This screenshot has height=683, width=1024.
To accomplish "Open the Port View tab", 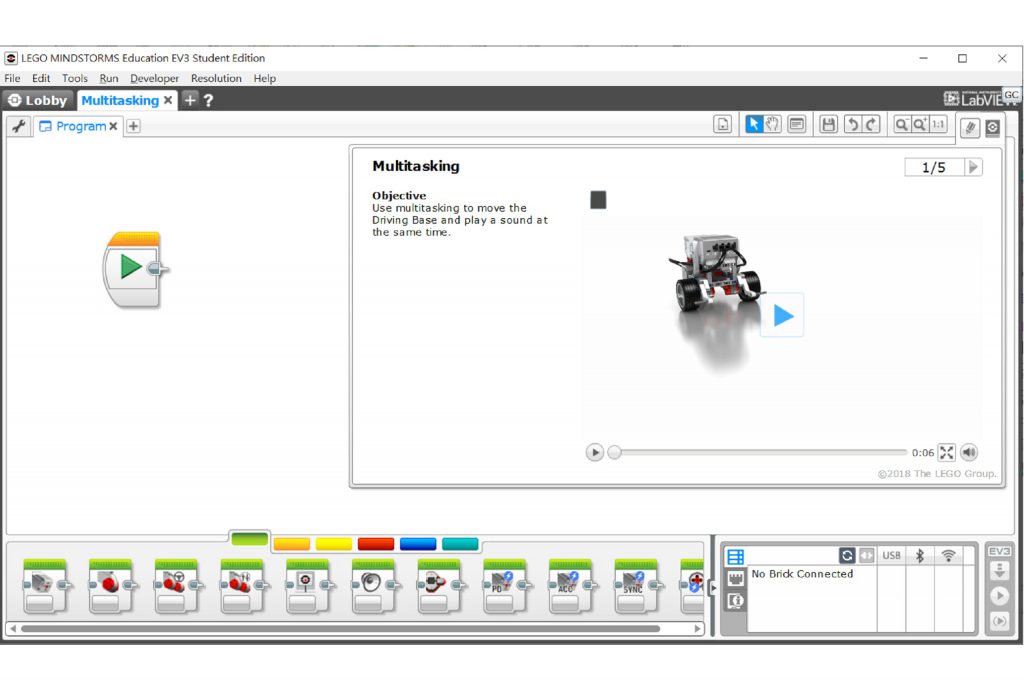I will [x=735, y=579].
